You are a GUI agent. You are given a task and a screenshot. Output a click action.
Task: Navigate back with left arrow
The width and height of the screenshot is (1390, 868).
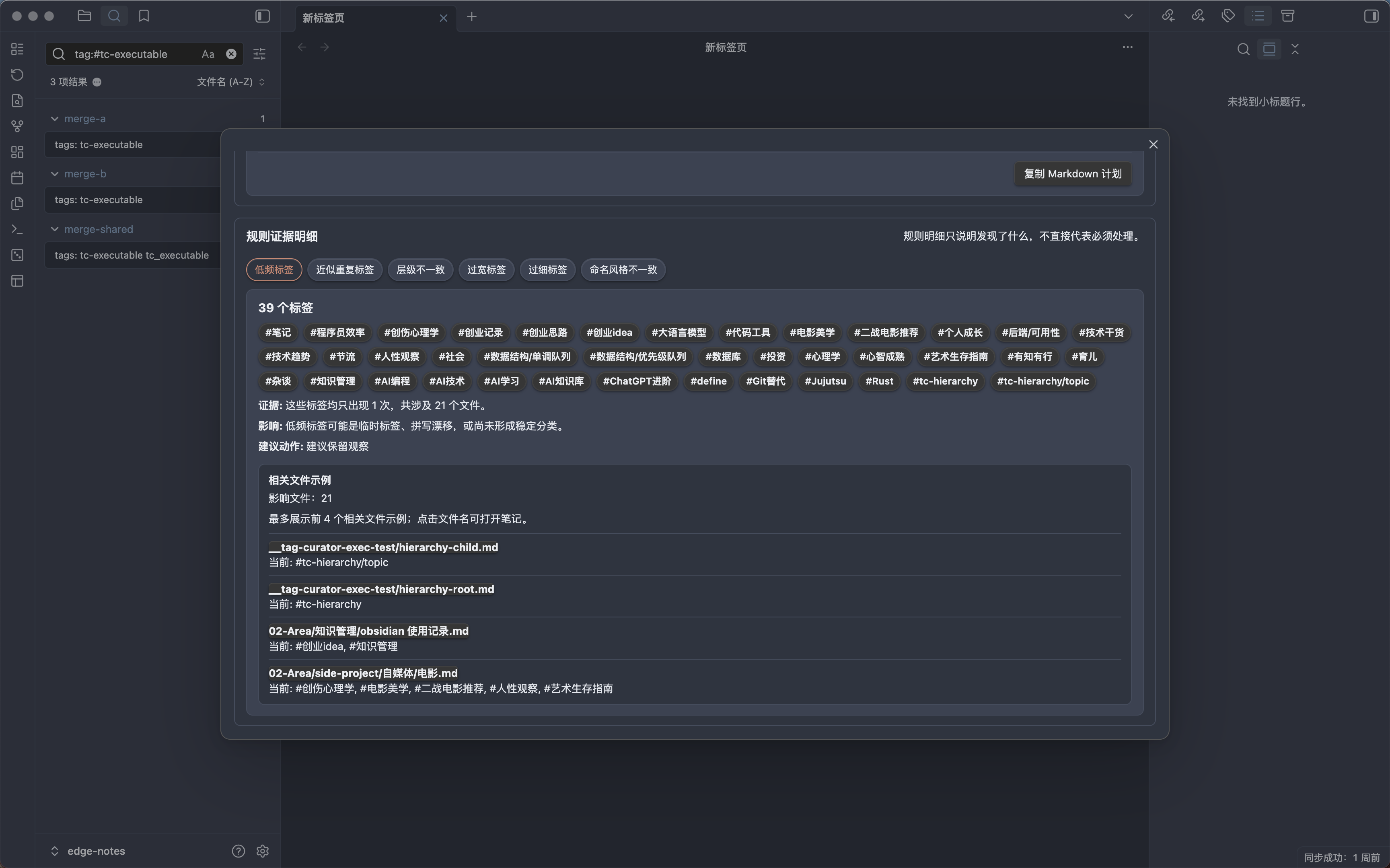(x=302, y=47)
